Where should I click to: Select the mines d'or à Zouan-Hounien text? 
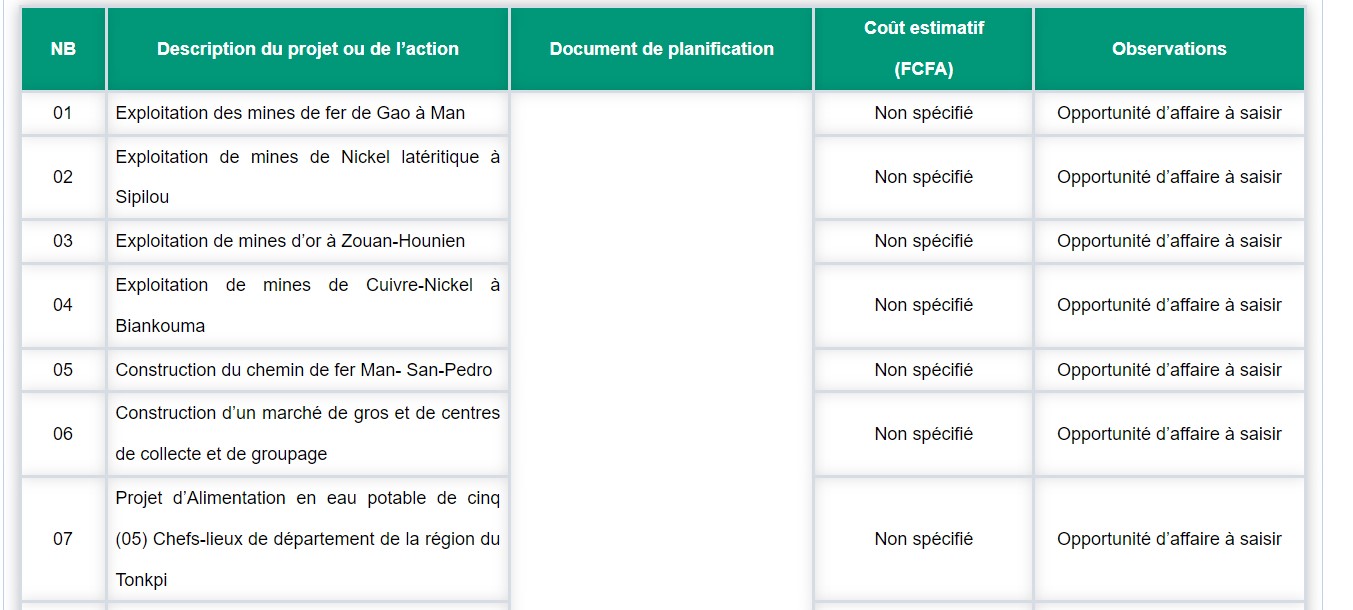290,241
